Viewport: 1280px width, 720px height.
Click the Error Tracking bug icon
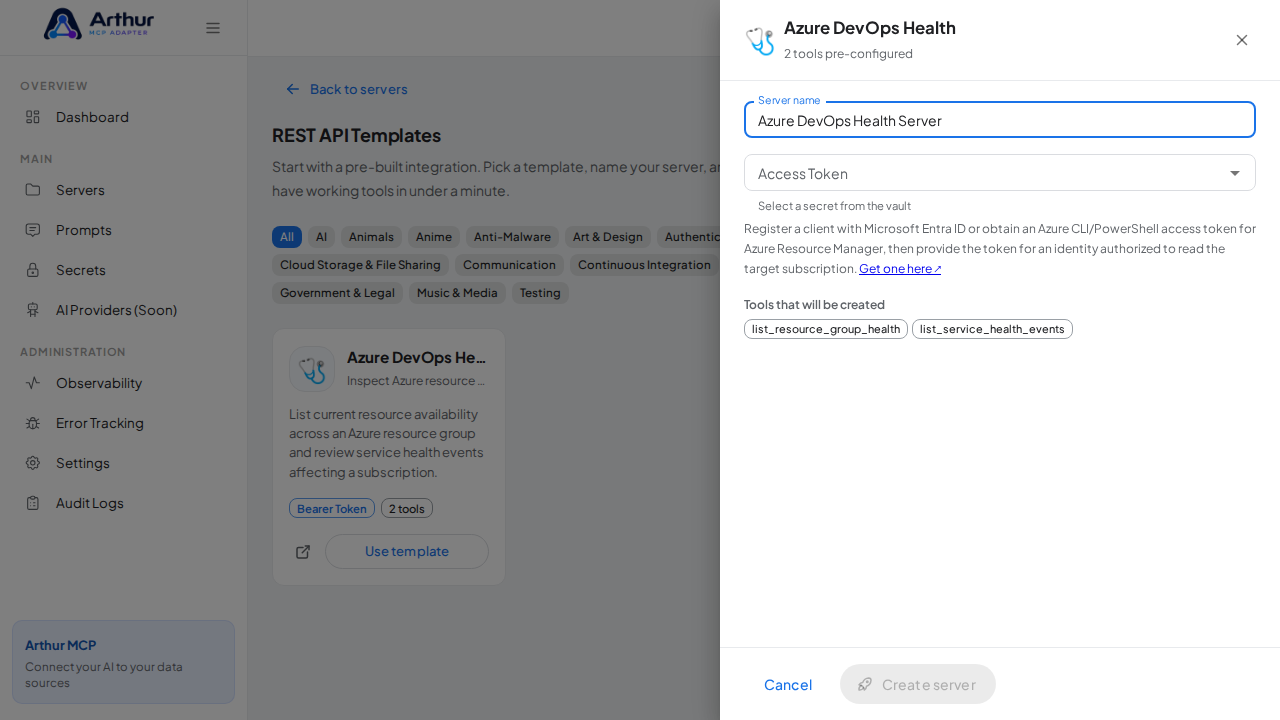click(33, 423)
